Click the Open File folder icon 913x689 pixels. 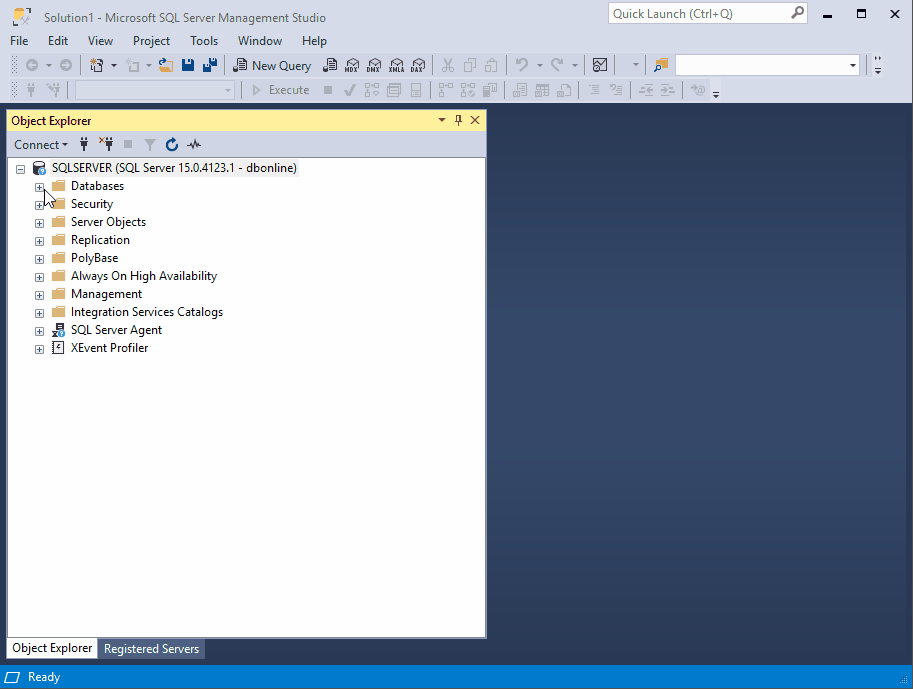tap(166, 65)
